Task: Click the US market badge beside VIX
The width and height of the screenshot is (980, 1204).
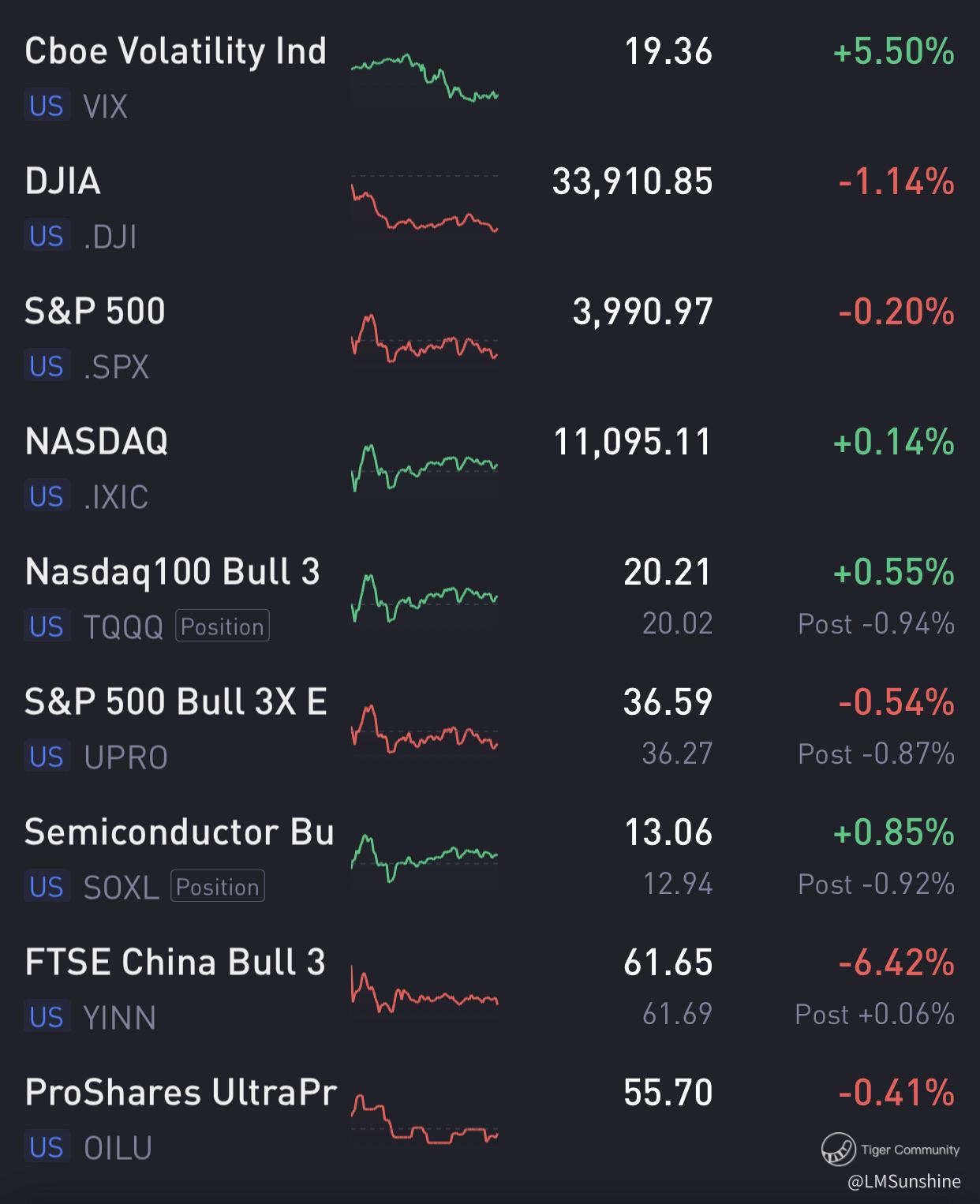Action: 47,106
